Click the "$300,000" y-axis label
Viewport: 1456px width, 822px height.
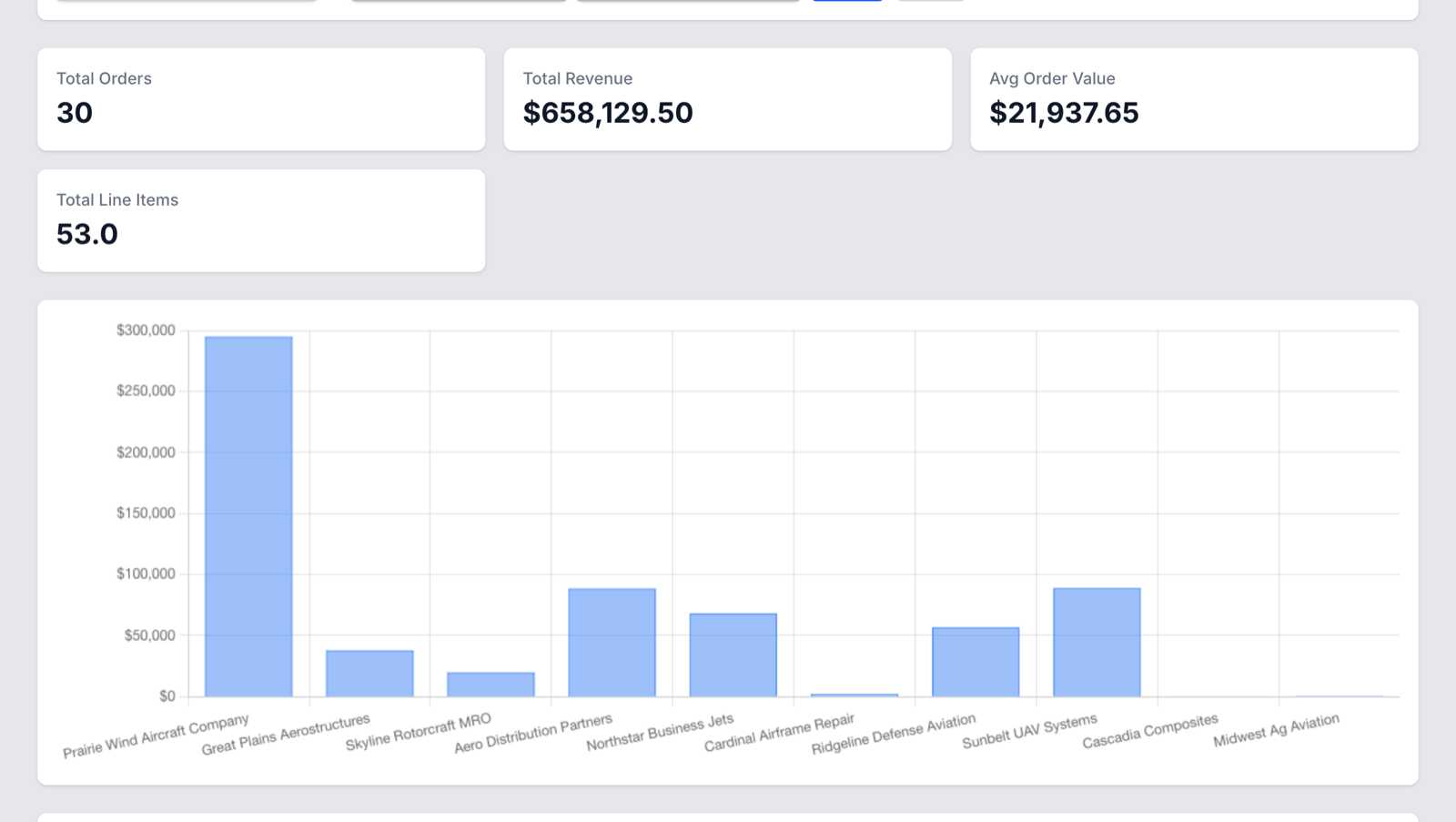tap(146, 330)
